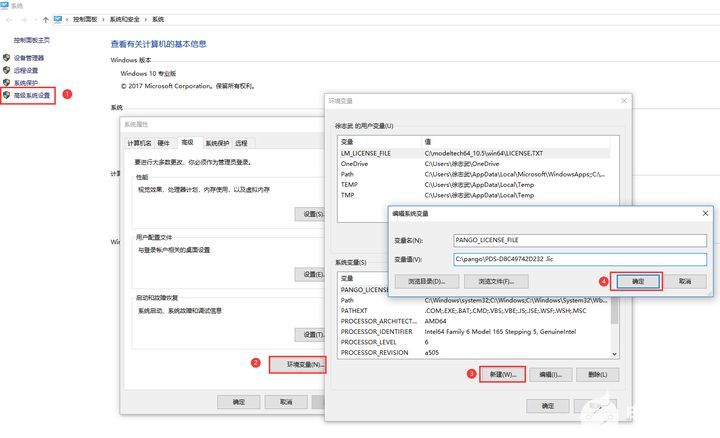Click 确定 in the 系统属性 dialog
This screenshot has width=720, height=438.
[238, 402]
